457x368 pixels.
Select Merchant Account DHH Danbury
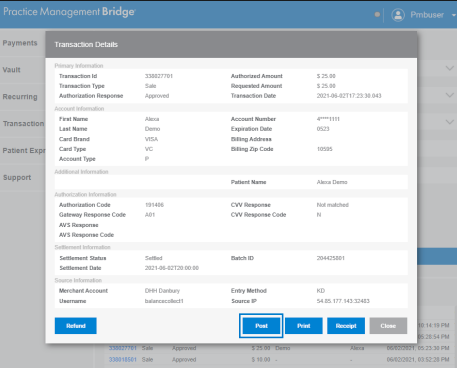click(x=162, y=291)
